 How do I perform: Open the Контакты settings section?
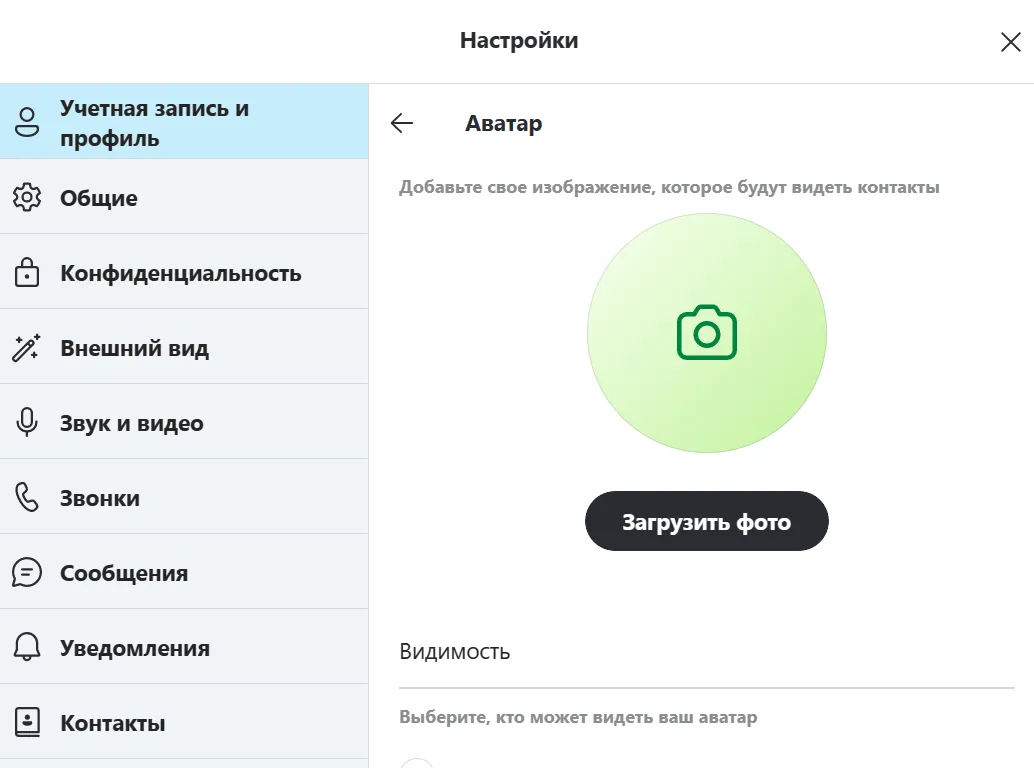[184, 722]
